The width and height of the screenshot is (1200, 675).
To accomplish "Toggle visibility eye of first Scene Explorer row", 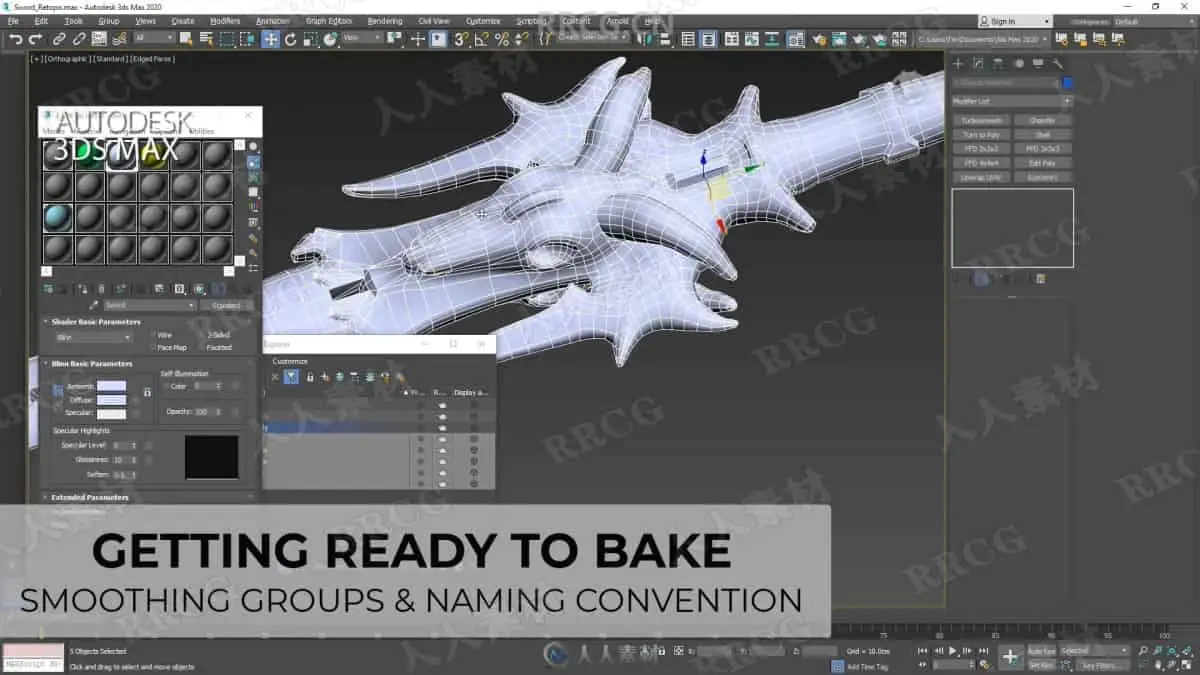I will tap(442, 405).
